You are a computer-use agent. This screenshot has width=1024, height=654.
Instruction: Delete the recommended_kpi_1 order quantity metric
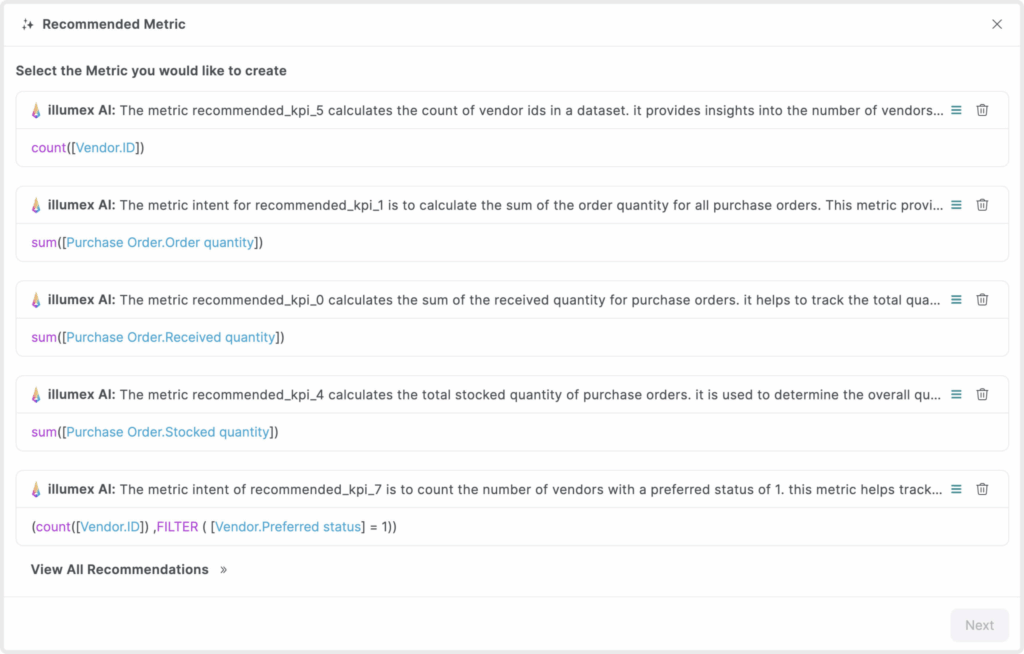(x=982, y=205)
